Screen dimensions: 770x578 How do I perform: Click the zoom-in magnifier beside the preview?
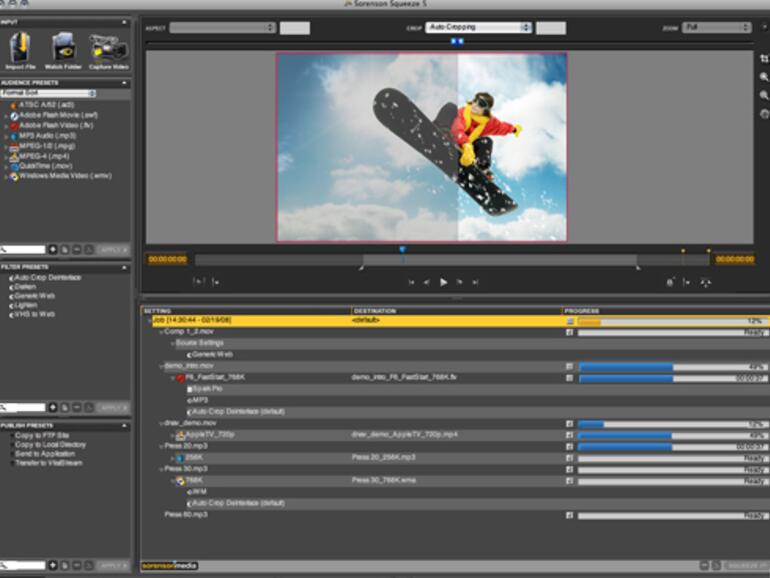point(764,78)
